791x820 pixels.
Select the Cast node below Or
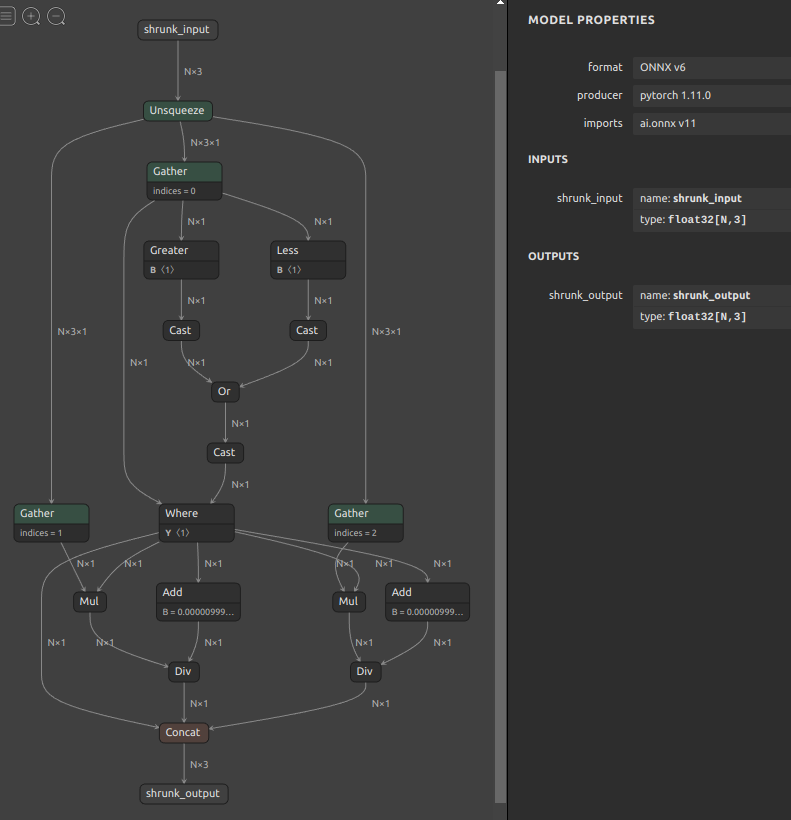[x=225, y=453]
